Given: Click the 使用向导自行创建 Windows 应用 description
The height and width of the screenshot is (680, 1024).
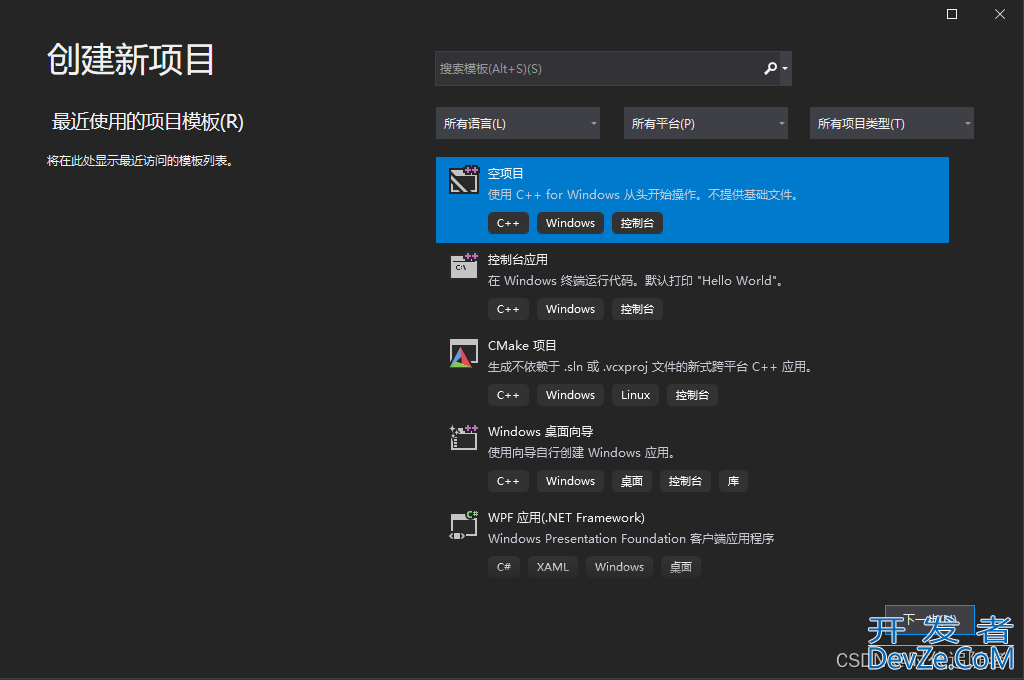Looking at the screenshot, I should [x=582, y=453].
